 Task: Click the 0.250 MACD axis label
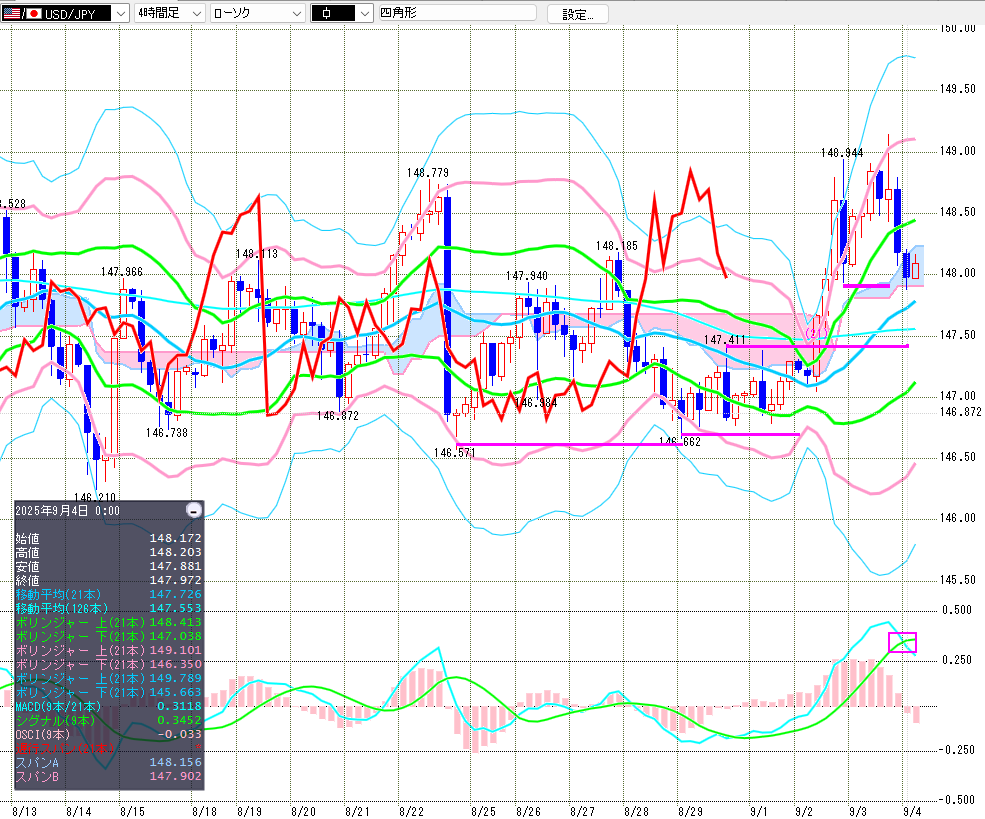(957, 659)
